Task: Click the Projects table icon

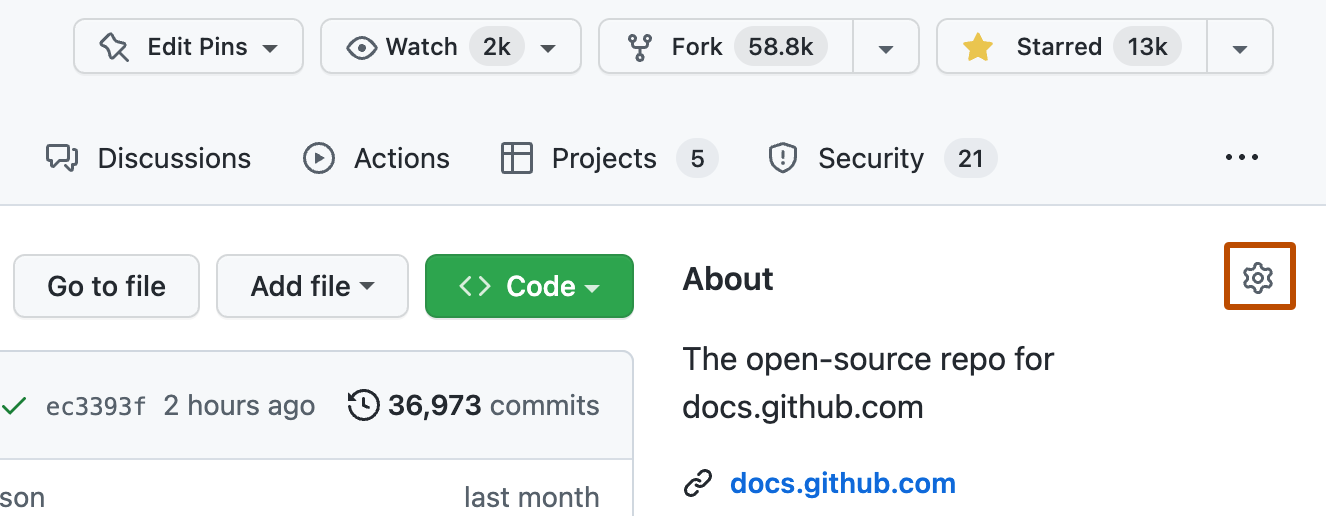Action: tap(516, 158)
